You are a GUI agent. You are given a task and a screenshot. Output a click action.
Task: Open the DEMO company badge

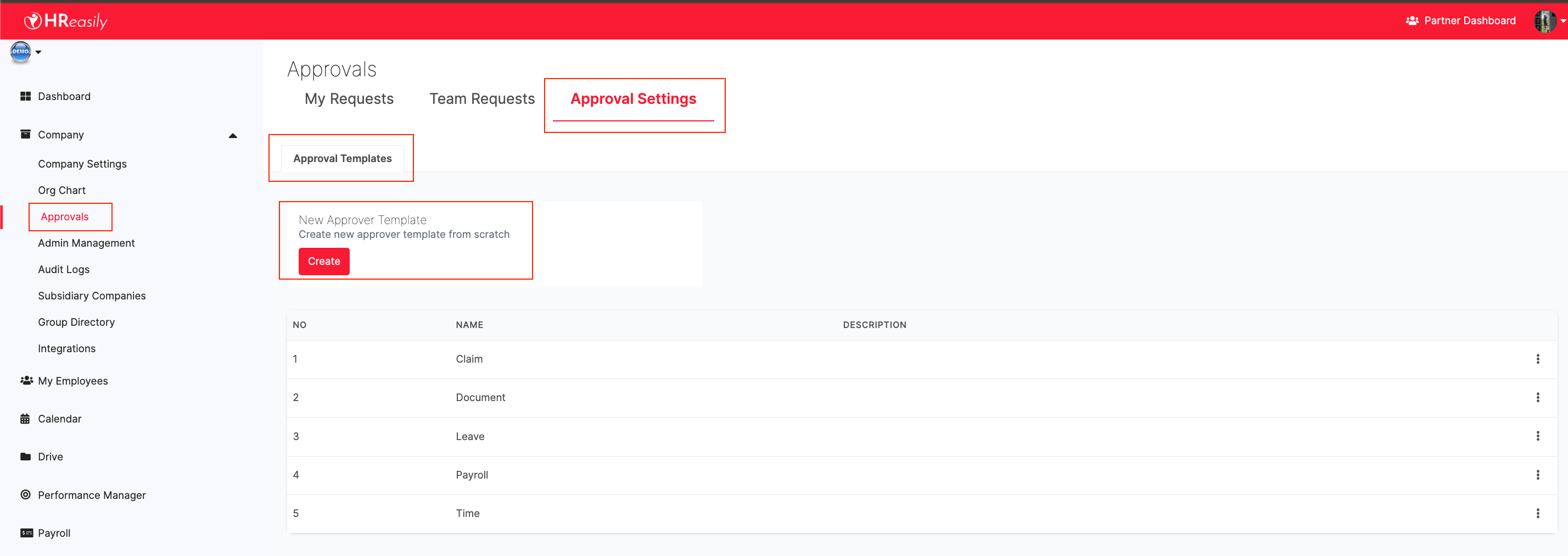21,52
